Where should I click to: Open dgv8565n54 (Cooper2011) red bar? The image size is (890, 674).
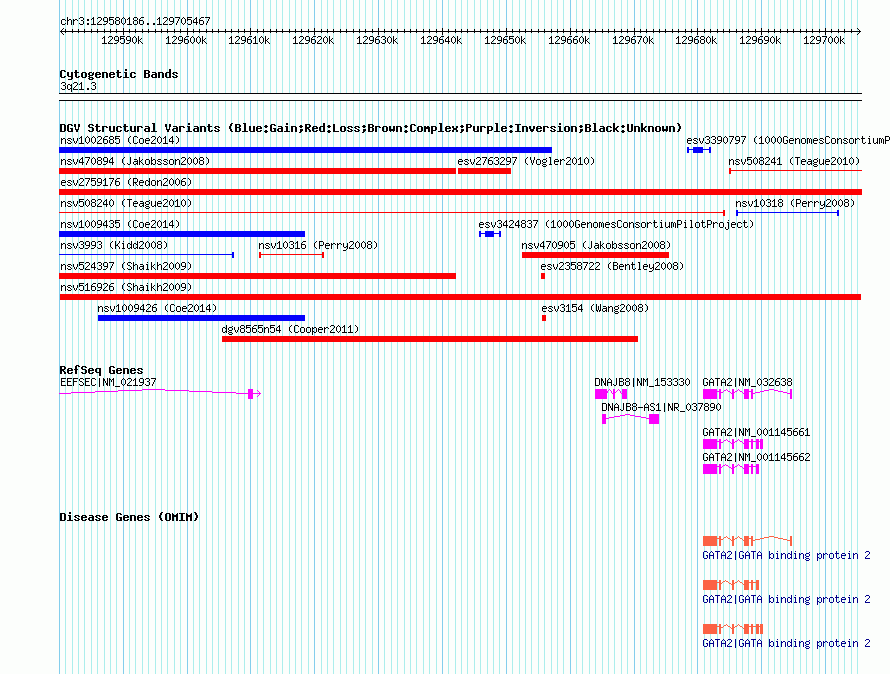430,339
